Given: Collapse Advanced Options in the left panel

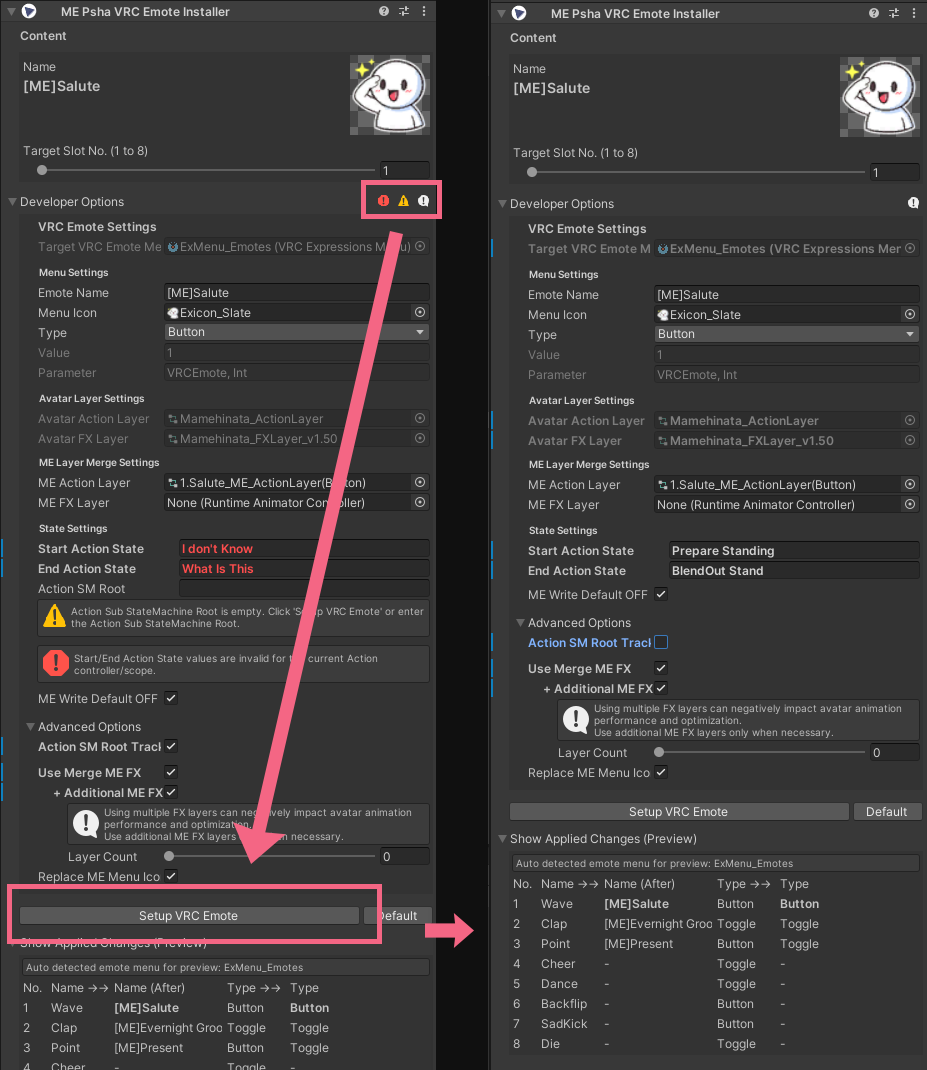Looking at the screenshot, I should tap(29, 727).
